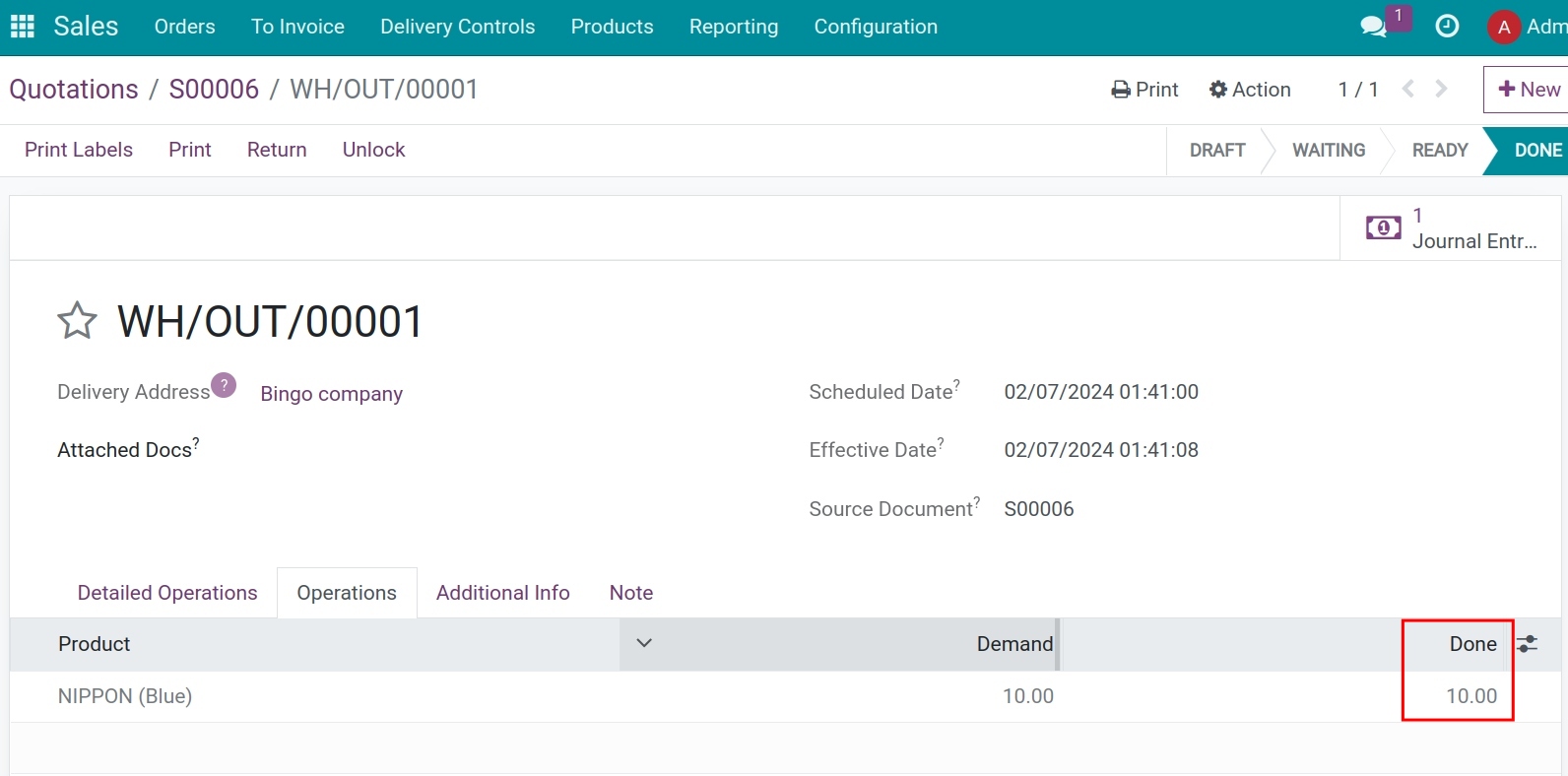The image size is (1568, 776).
Task: Open optional columns adjust settings icon
Action: point(1527,644)
